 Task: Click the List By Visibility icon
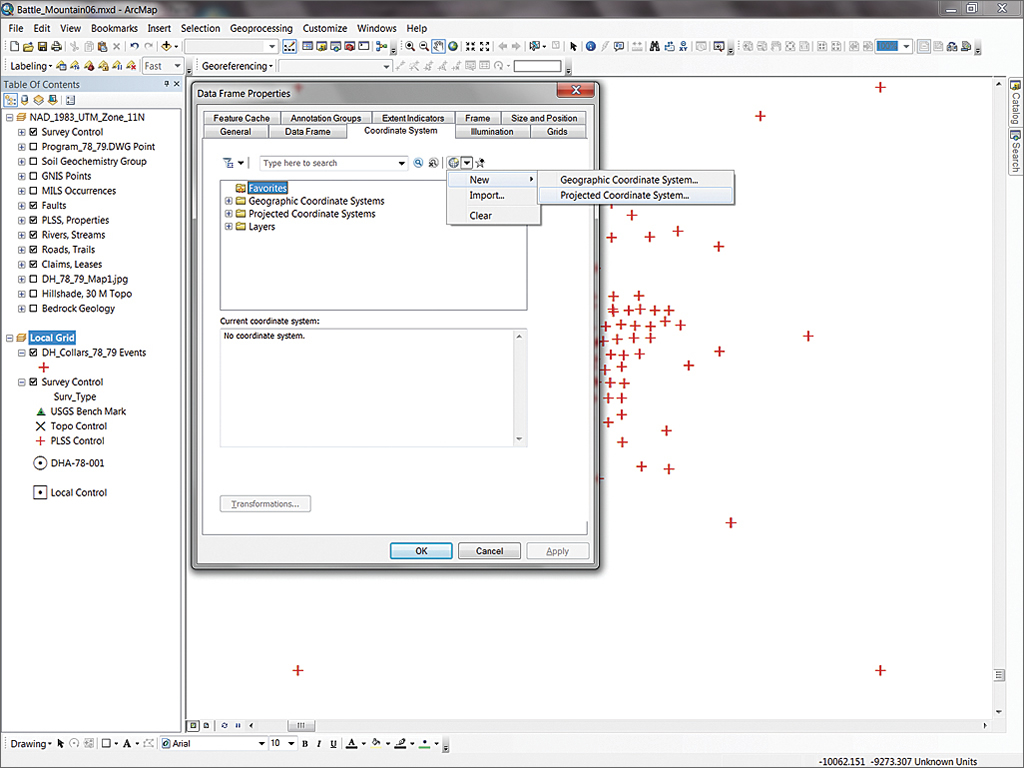tap(39, 100)
